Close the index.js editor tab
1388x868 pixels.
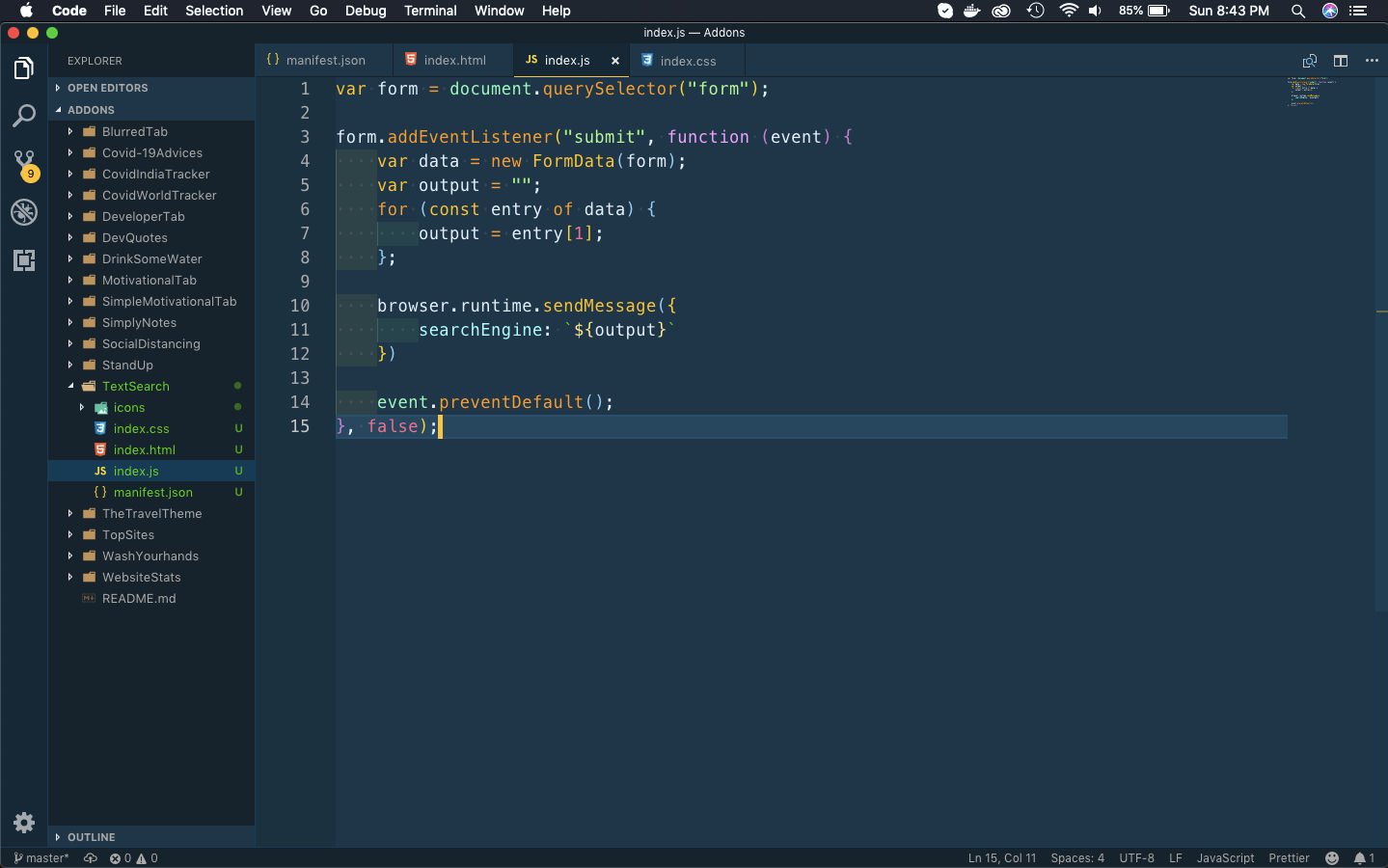[x=615, y=61]
